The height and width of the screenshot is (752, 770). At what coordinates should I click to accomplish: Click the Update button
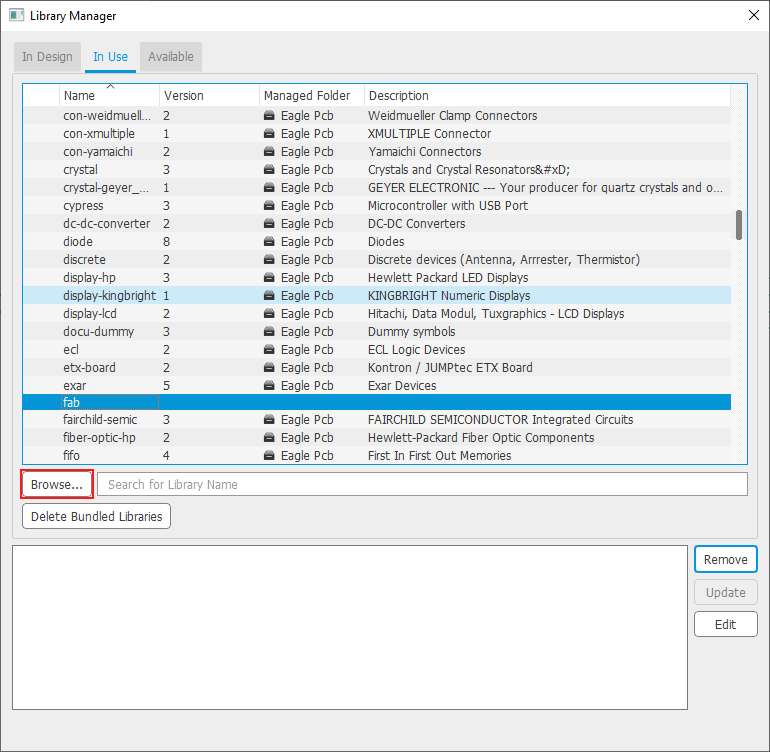point(726,592)
